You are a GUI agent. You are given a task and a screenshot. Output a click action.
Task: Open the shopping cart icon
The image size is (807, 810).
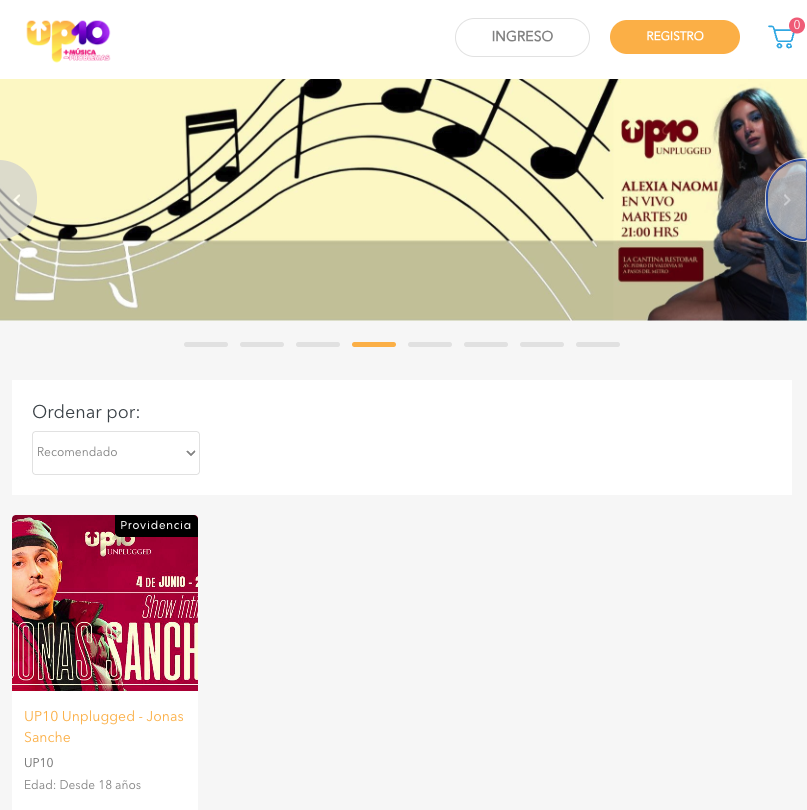[x=781, y=37]
